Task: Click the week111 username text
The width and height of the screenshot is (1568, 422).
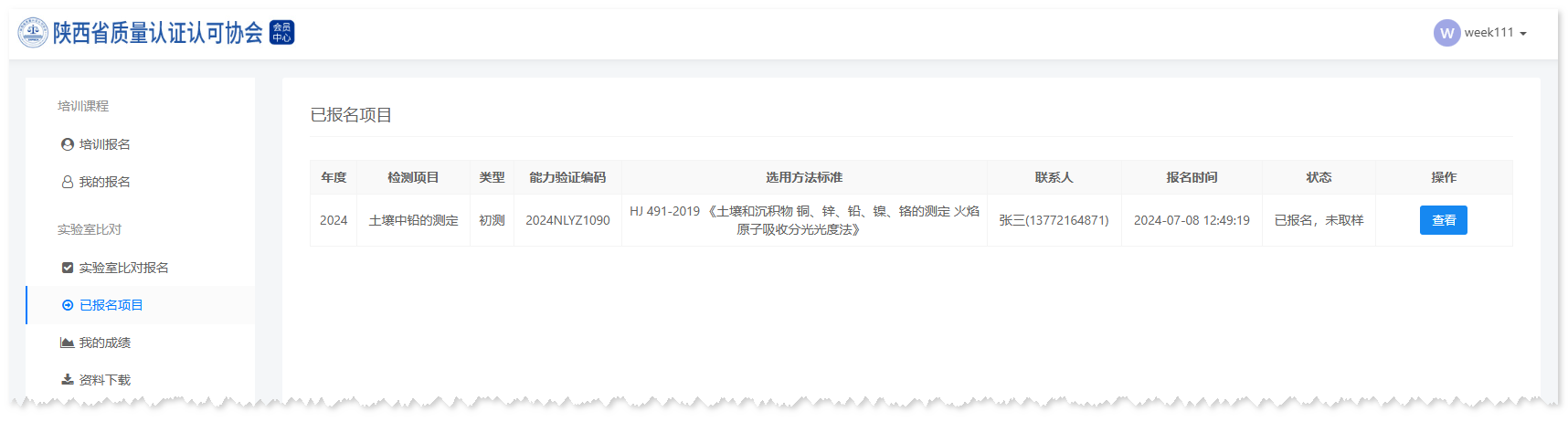Action: point(1489,33)
